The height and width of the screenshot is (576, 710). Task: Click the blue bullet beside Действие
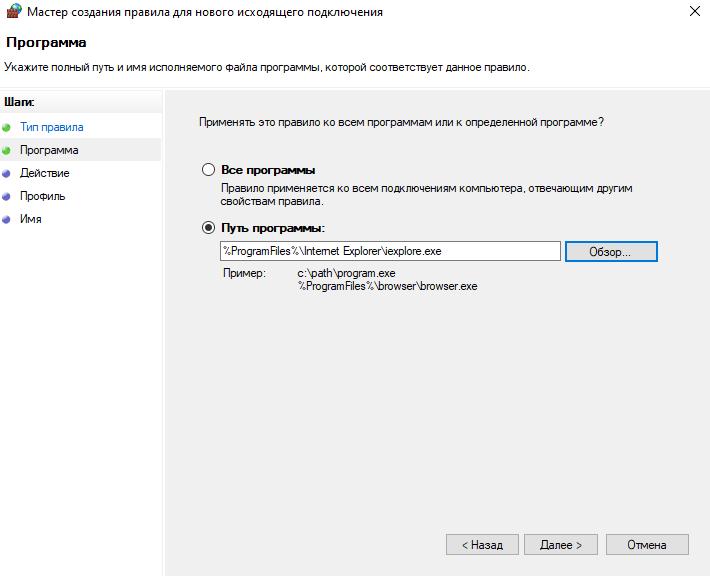(x=7, y=173)
